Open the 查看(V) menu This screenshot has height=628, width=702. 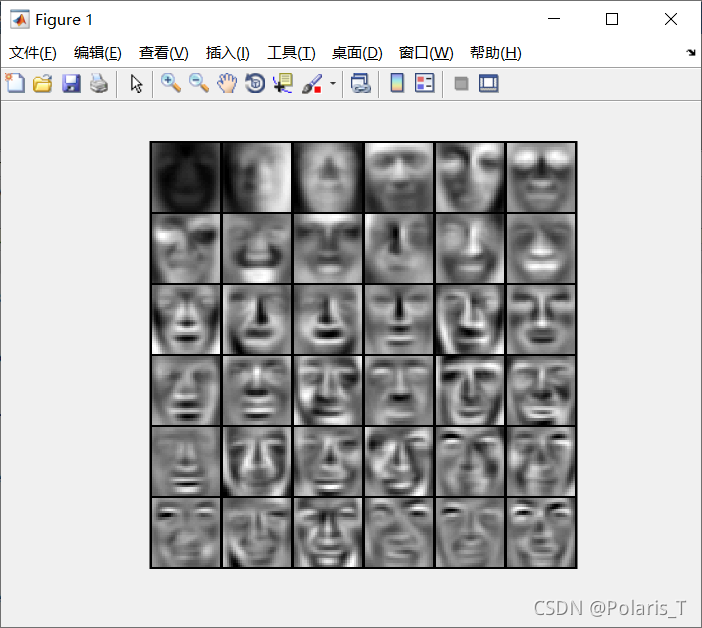point(163,53)
